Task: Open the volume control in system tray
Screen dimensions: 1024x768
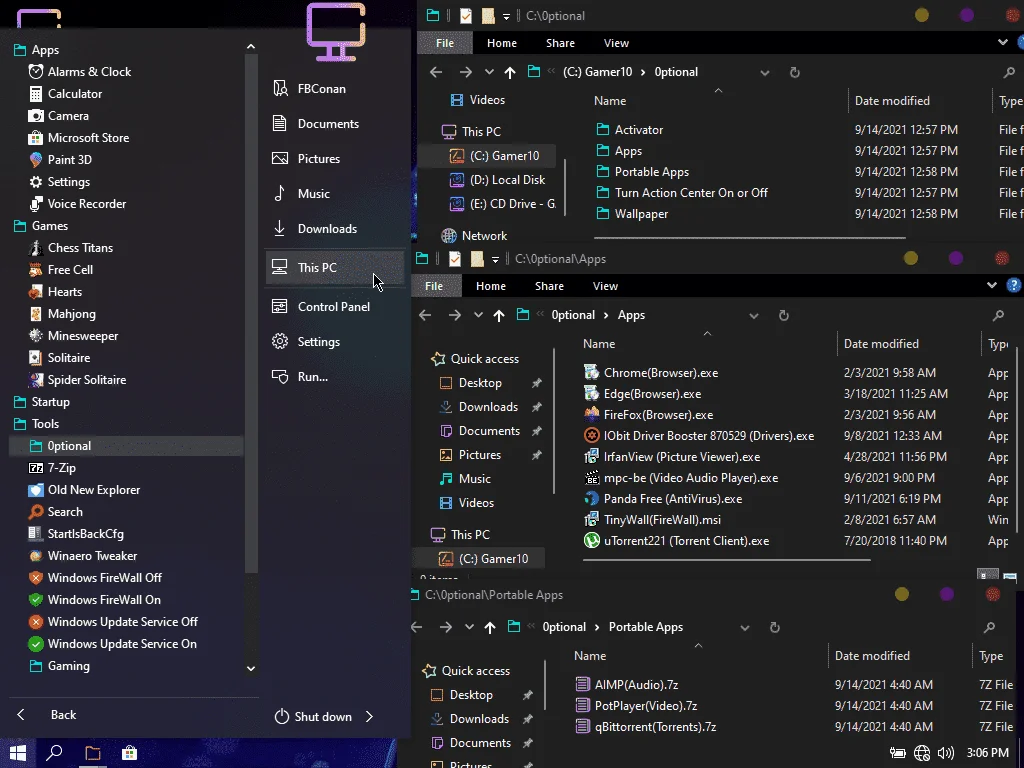Action: click(946, 753)
